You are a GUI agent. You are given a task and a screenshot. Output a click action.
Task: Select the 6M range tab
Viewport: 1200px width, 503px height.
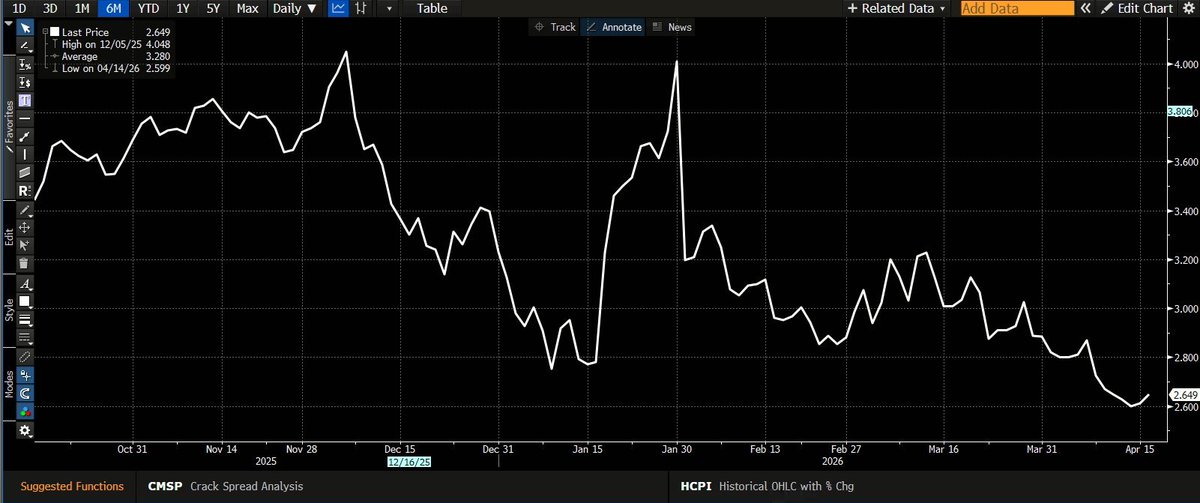(x=114, y=8)
